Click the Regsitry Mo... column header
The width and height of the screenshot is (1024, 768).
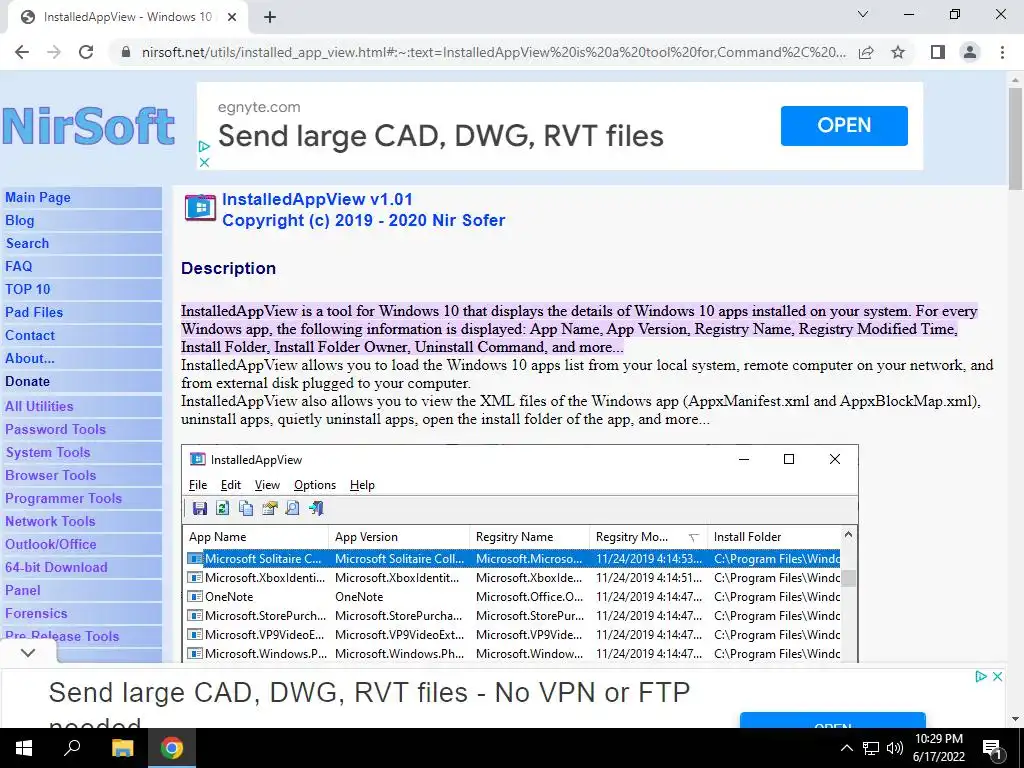tap(648, 537)
